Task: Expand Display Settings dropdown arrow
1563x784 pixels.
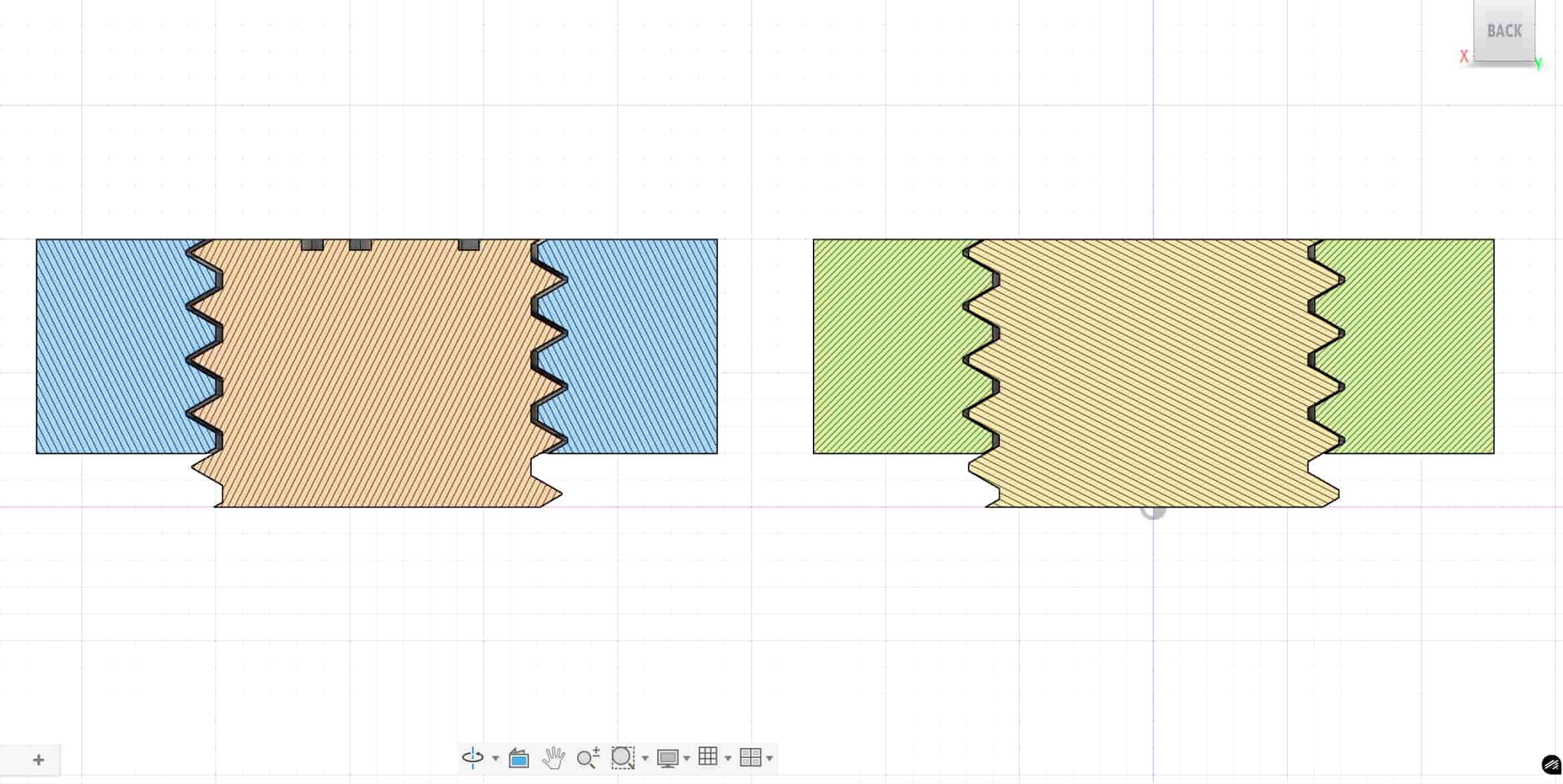Action: coord(687,759)
